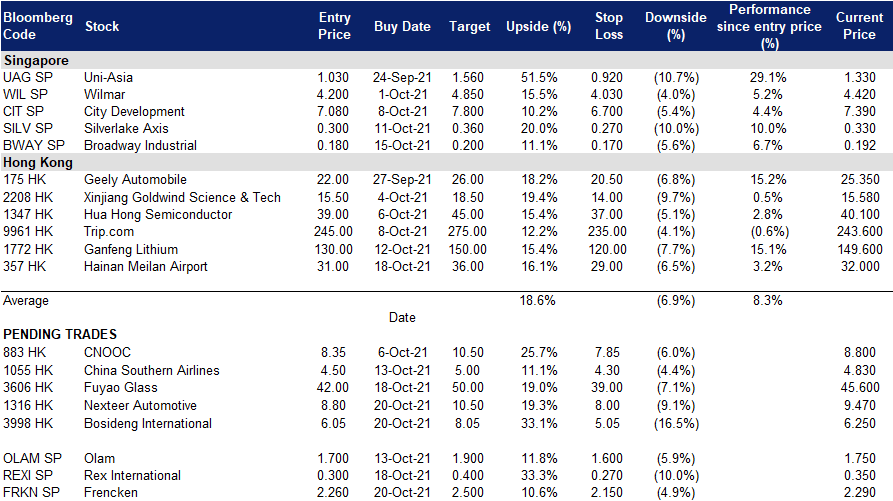Click the average performance '8.3%' value
The image size is (893, 501).
click(767, 301)
